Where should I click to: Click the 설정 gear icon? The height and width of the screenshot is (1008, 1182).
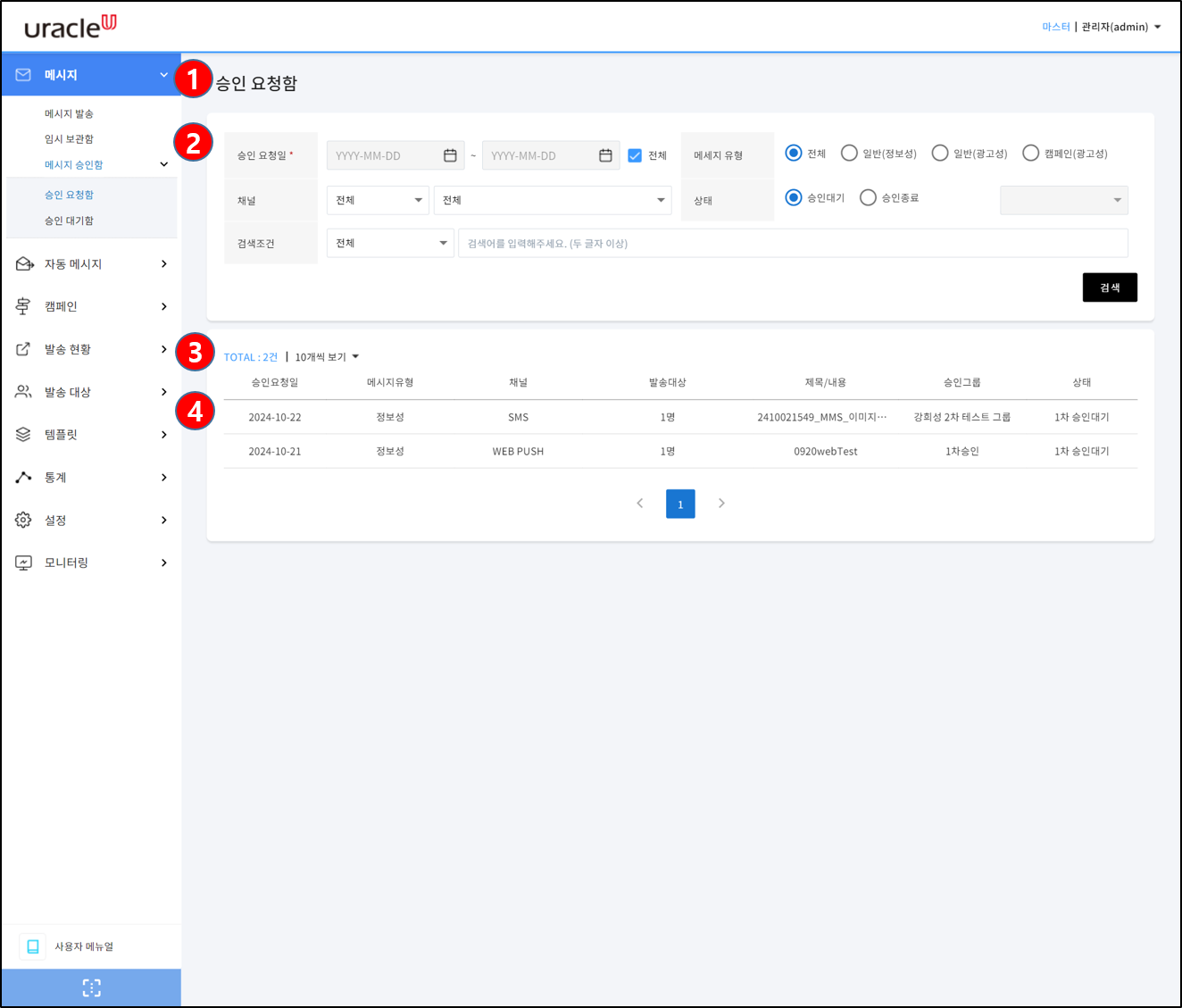23,520
